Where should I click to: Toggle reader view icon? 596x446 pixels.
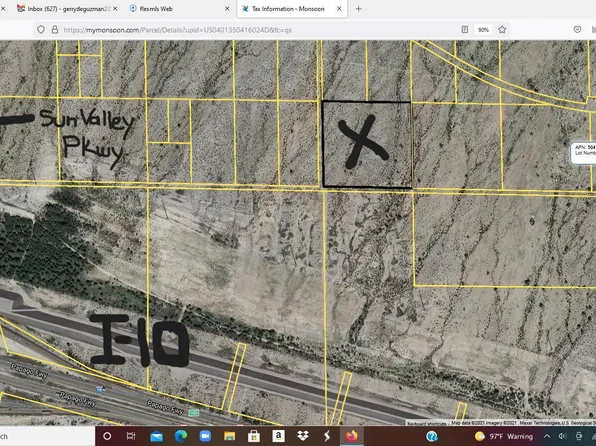(x=464, y=30)
